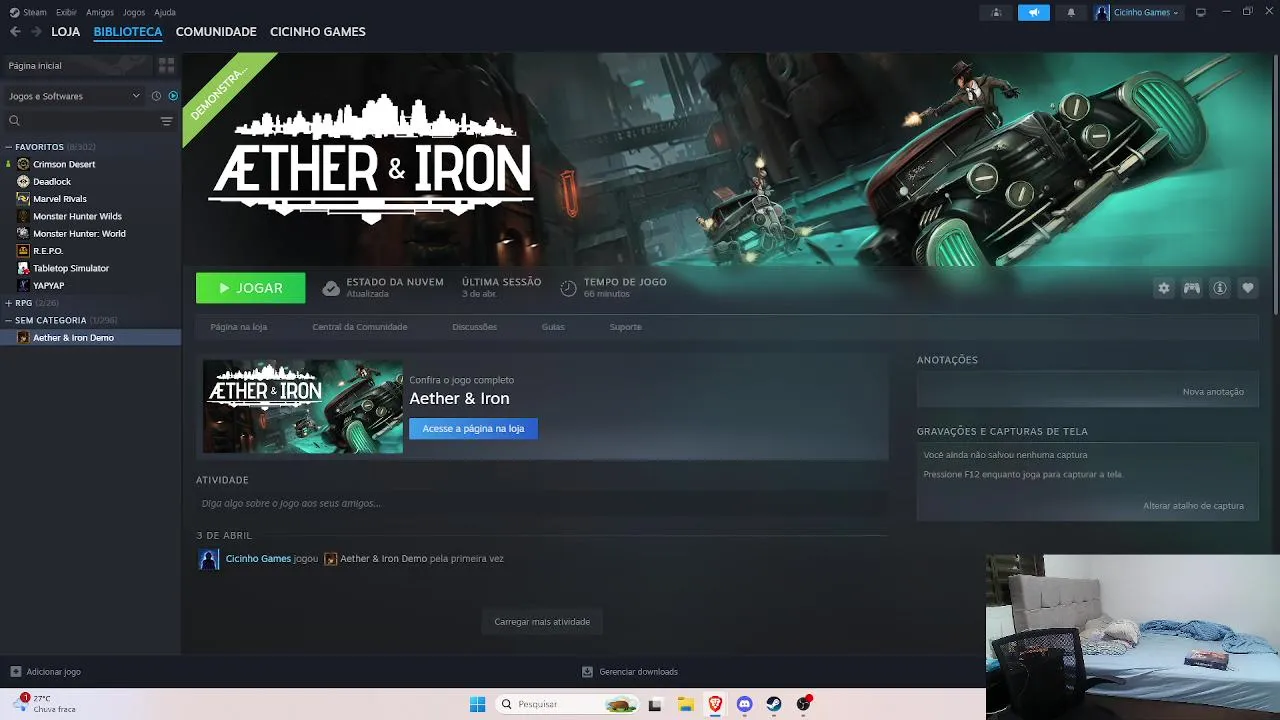1280x720 pixels.
Task: Click Carregar mais atividade button
Action: [542, 622]
